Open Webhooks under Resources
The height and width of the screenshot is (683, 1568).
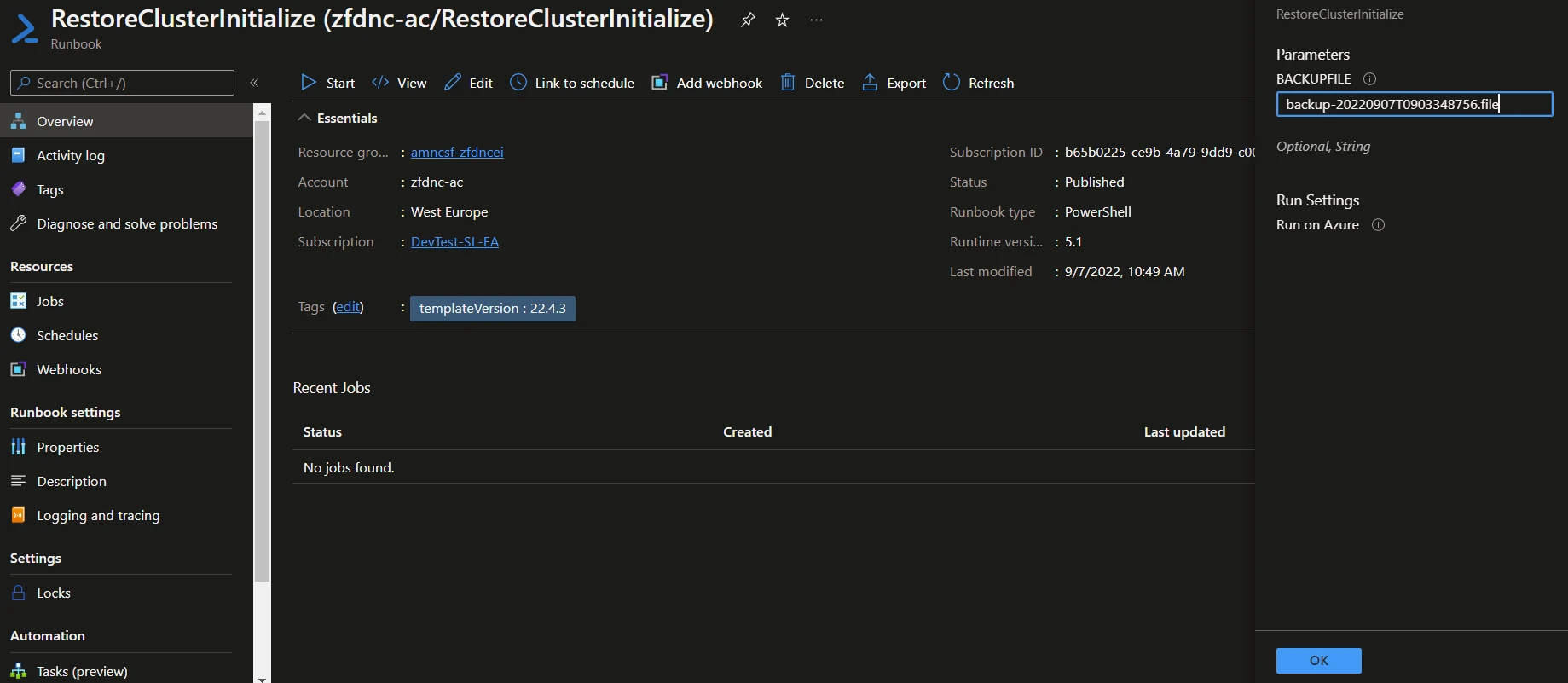tap(126, 369)
